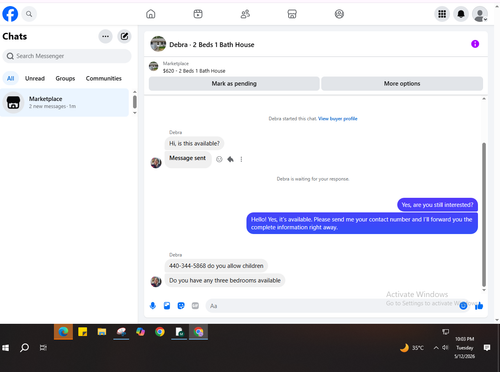
Task: Reply to Message sent with arrow icon
Action: 230,159
